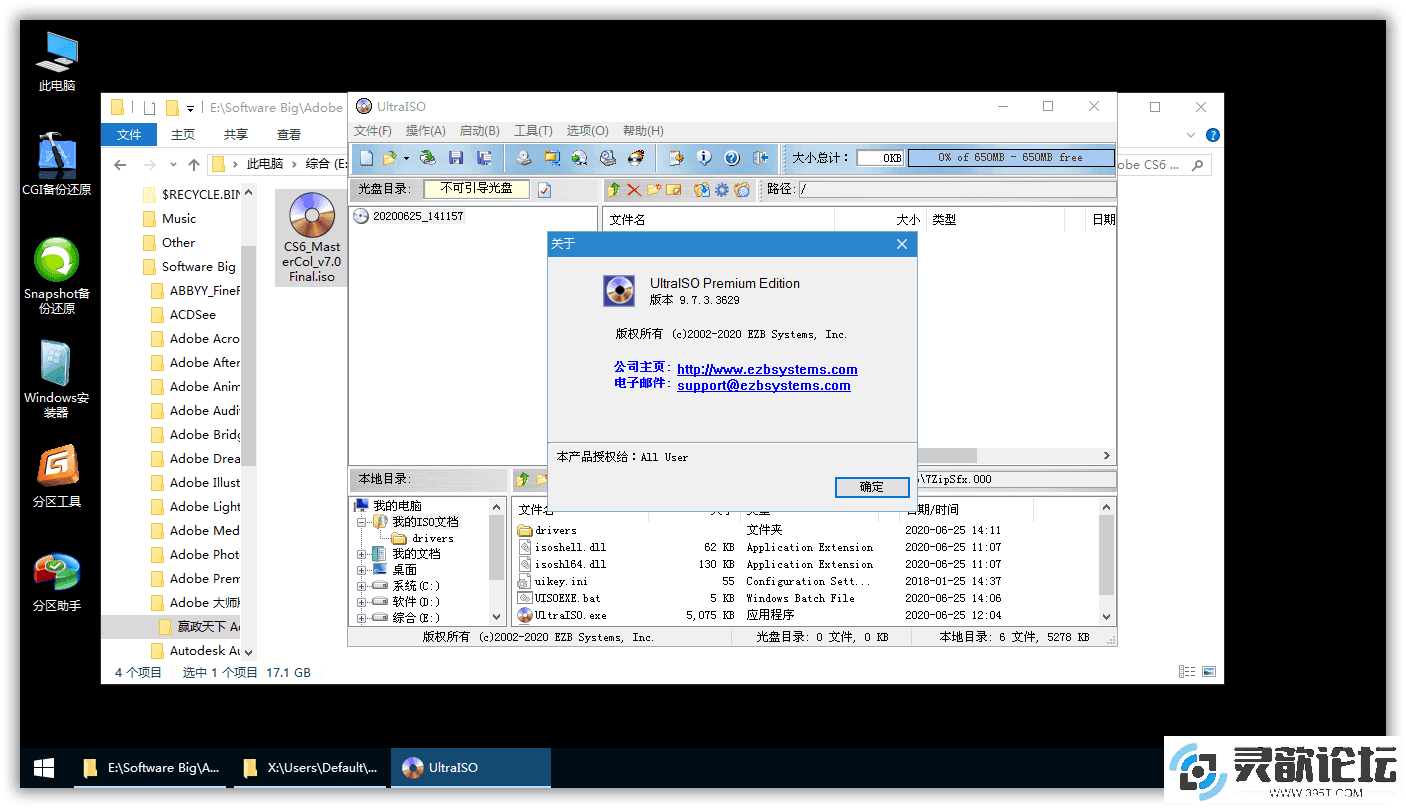Click the 确定 button in About dialog
The width and height of the screenshot is (1406, 808).
pos(872,487)
